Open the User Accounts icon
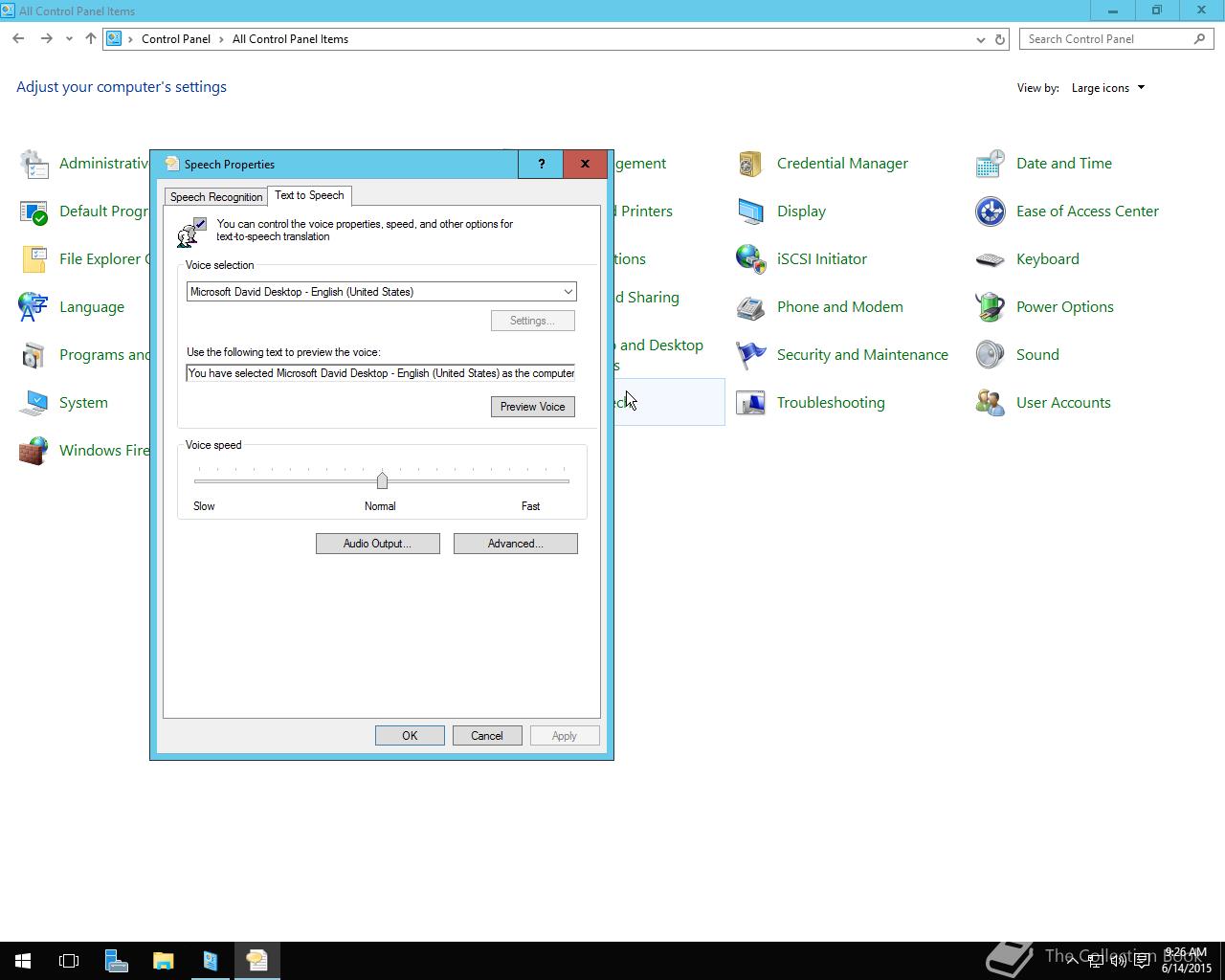 pos(990,403)
